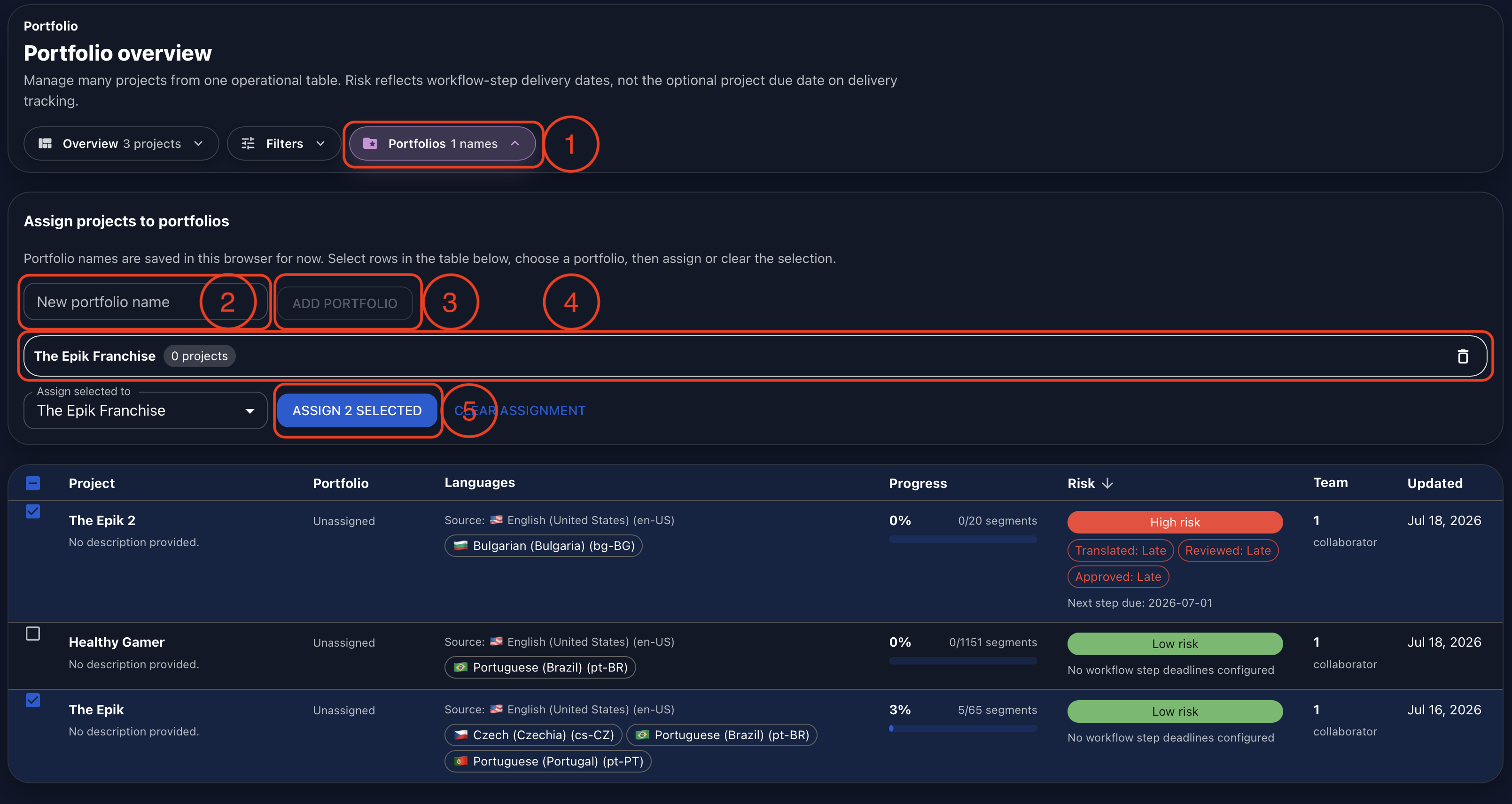Delete The Epik Franchise portfolio with trash icon
This screenshot has height=804, width=1512.
pos(1463,356)
